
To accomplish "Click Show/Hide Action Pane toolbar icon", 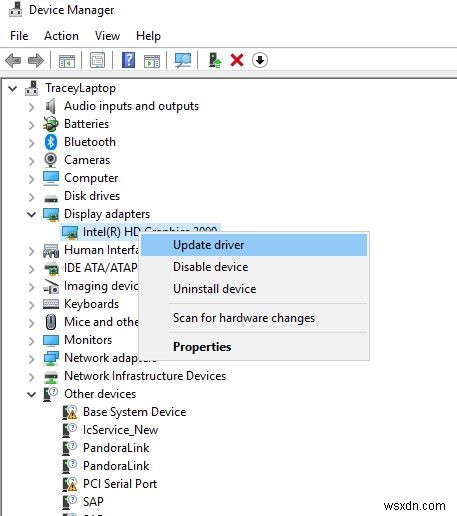I will tap(152, 61).
